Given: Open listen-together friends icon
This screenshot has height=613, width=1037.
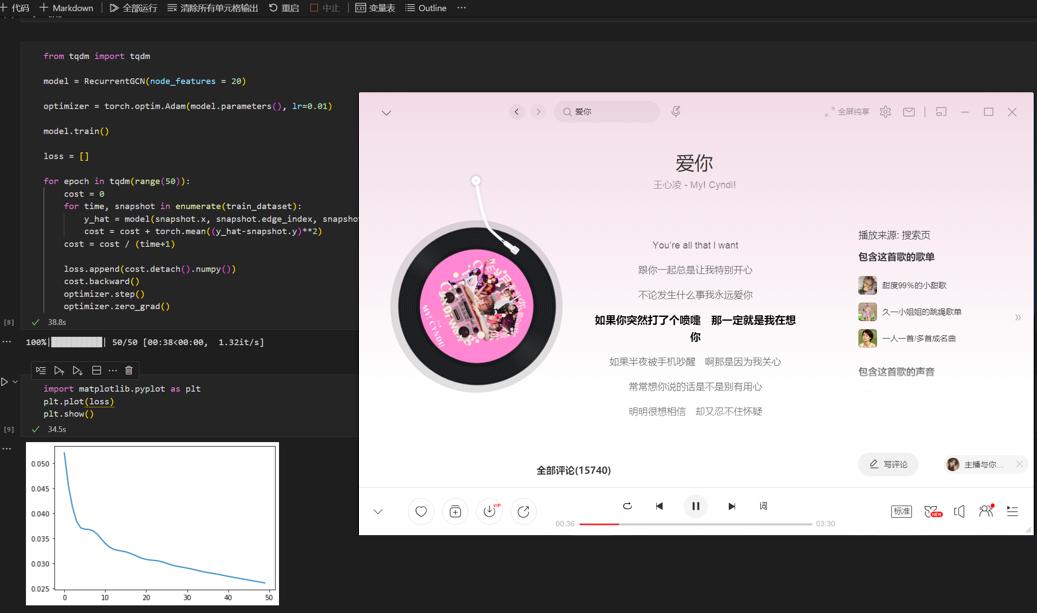Looking at the screenshot, I should [986, 511].
